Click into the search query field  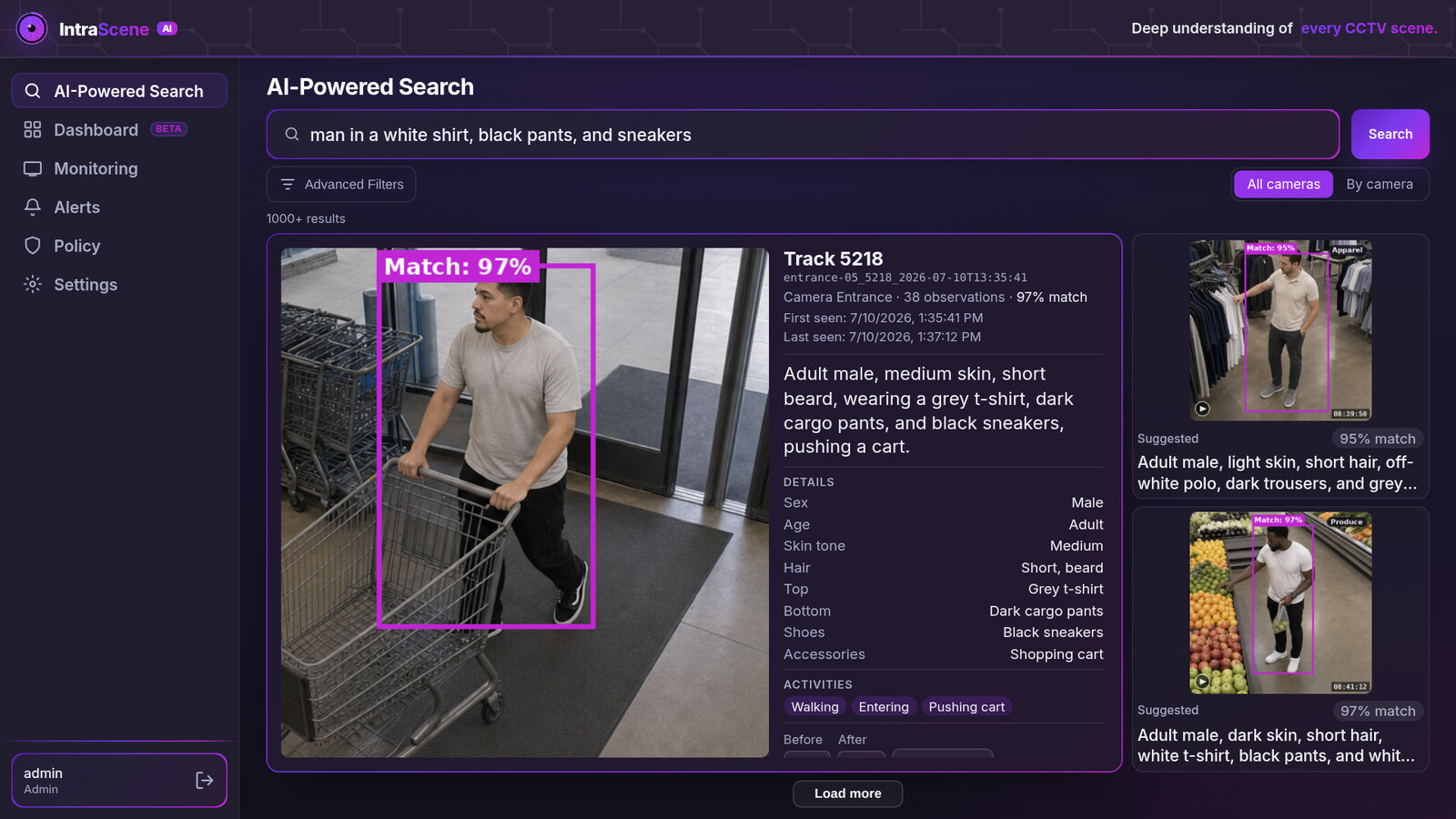[803, 135]
